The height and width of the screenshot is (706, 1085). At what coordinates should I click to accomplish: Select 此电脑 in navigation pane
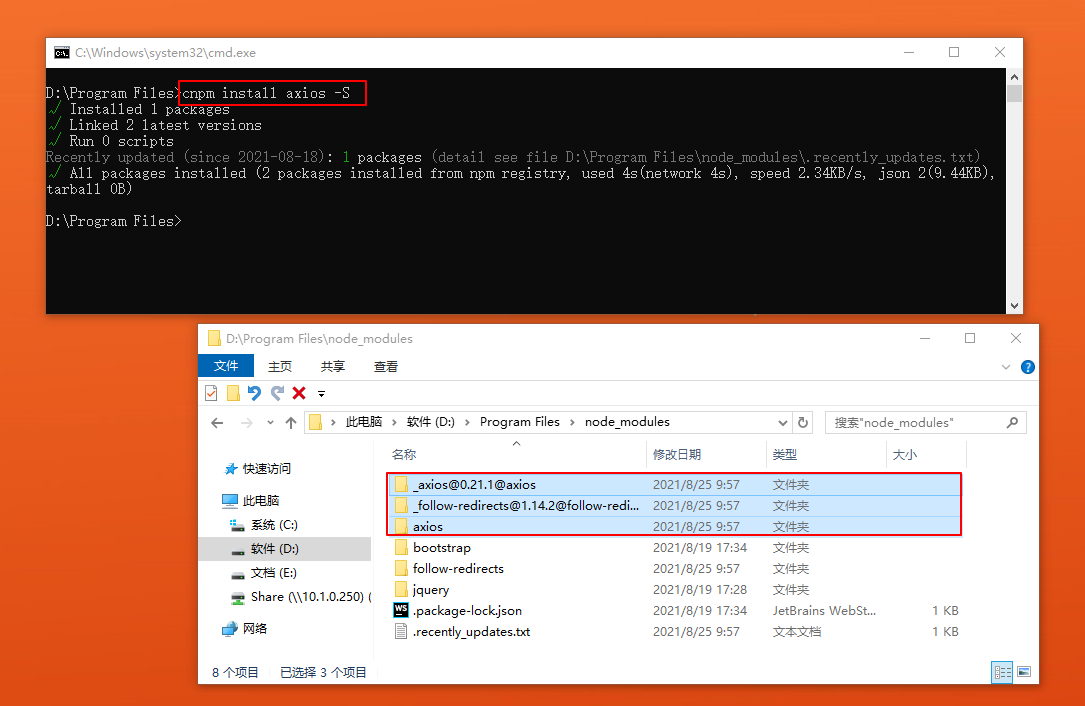click(261, 500)
